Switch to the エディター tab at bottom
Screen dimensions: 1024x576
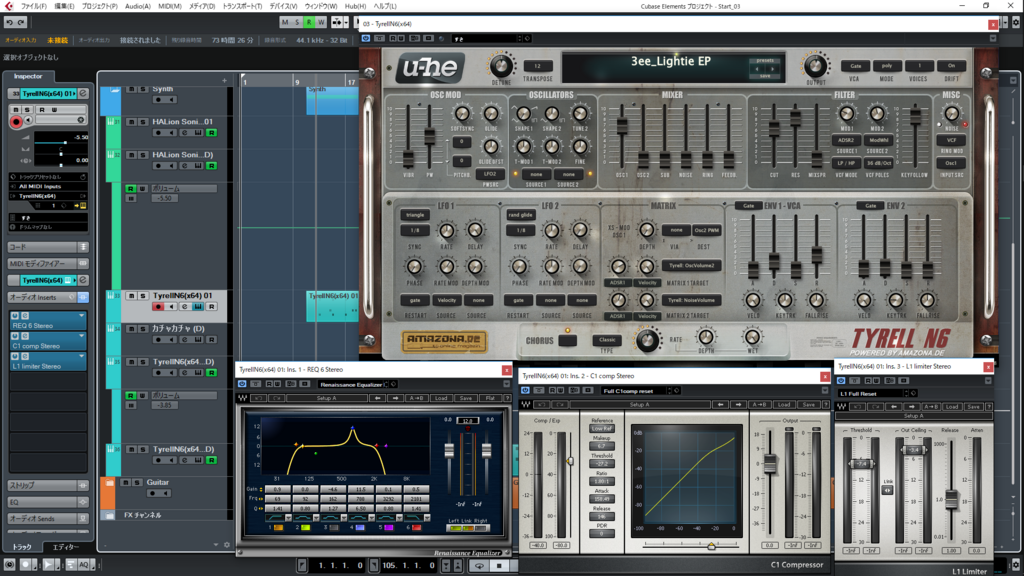(65, 547)
